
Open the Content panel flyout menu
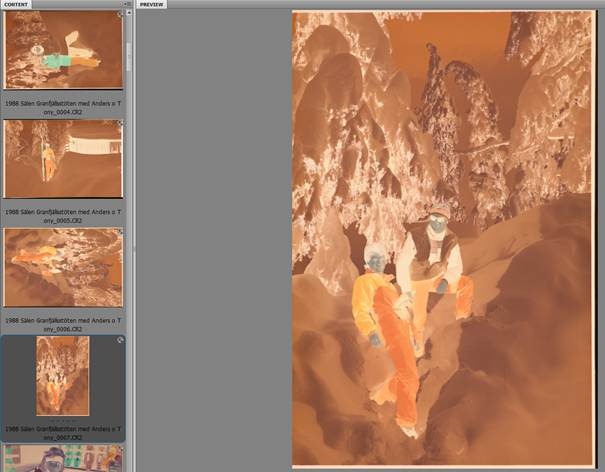click(128, 4)
